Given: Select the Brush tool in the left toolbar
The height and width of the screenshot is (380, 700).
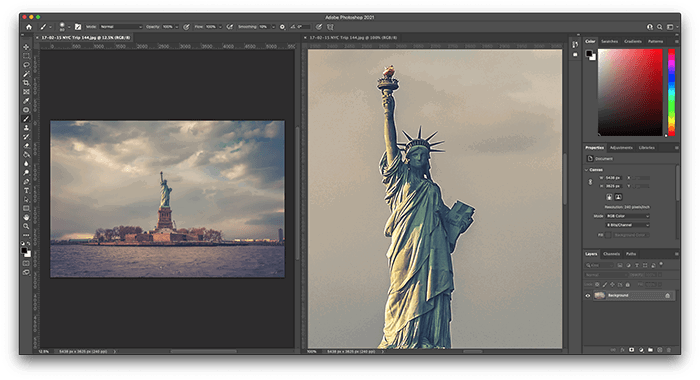Looking at the screenshot, I should point(26,119).
